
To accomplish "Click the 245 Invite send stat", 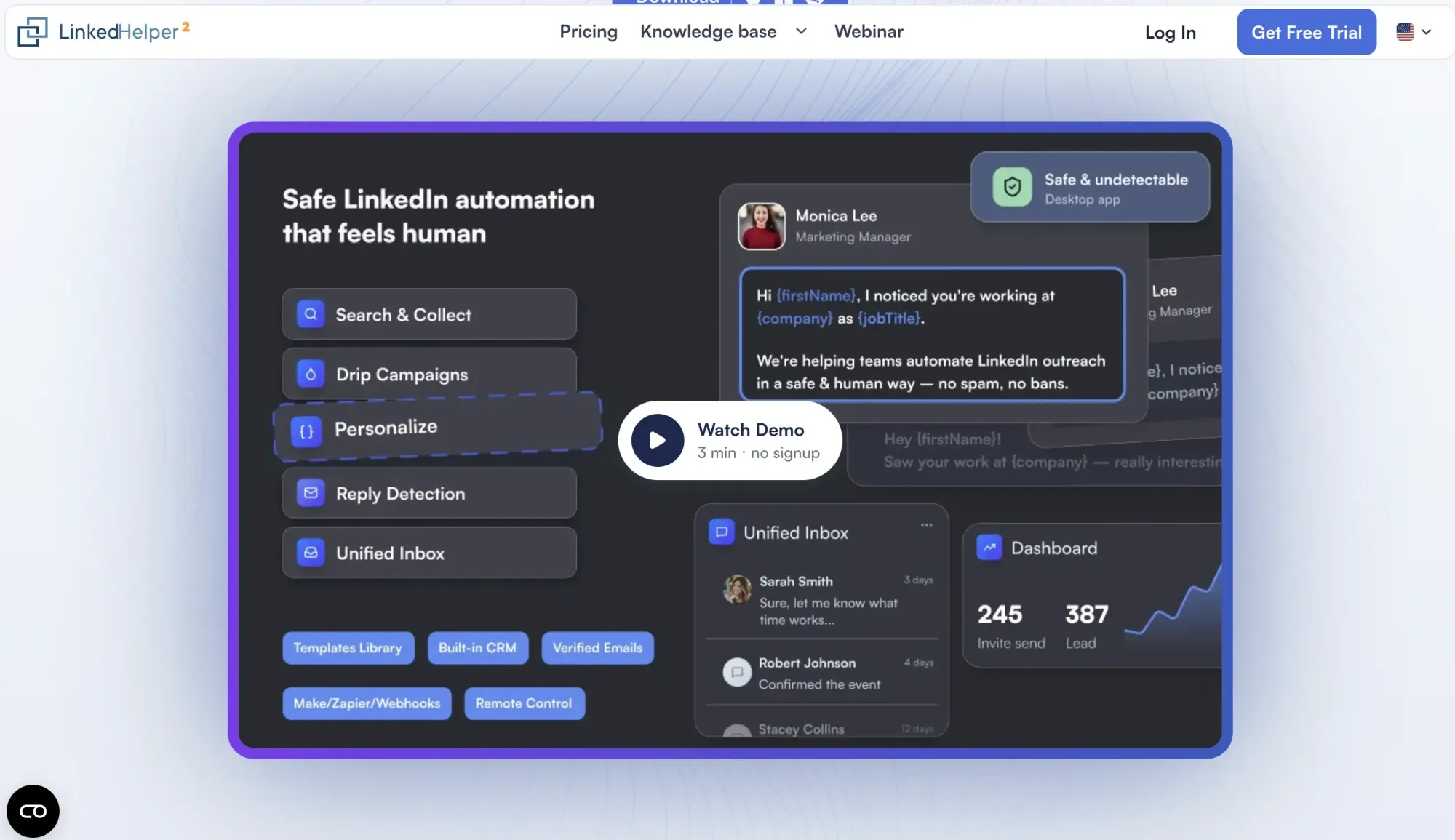I will click(1010, 625).
